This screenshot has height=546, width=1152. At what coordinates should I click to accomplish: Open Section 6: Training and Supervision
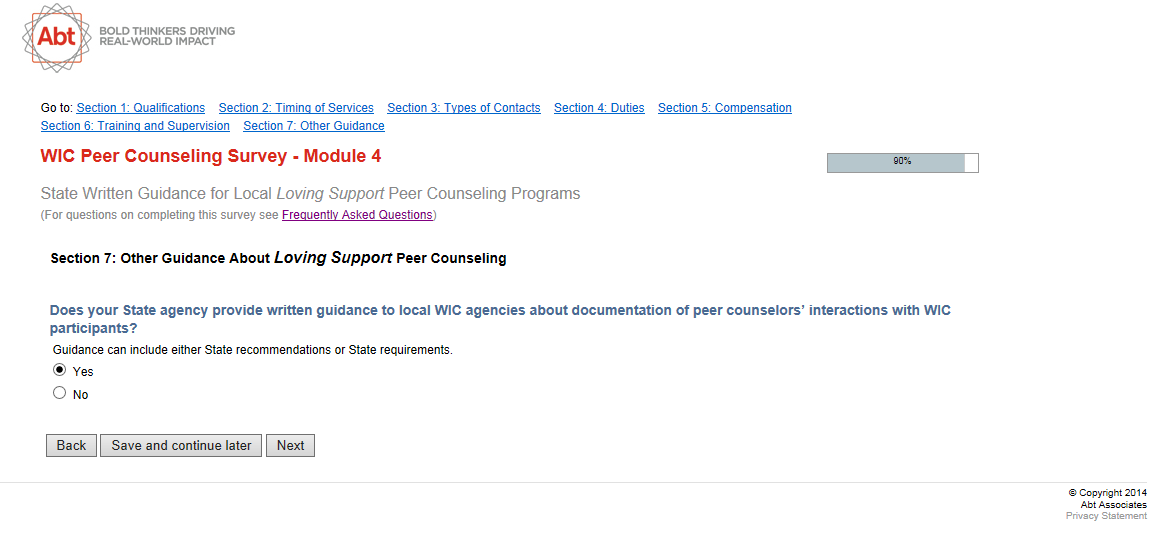[x=135, y=126]
